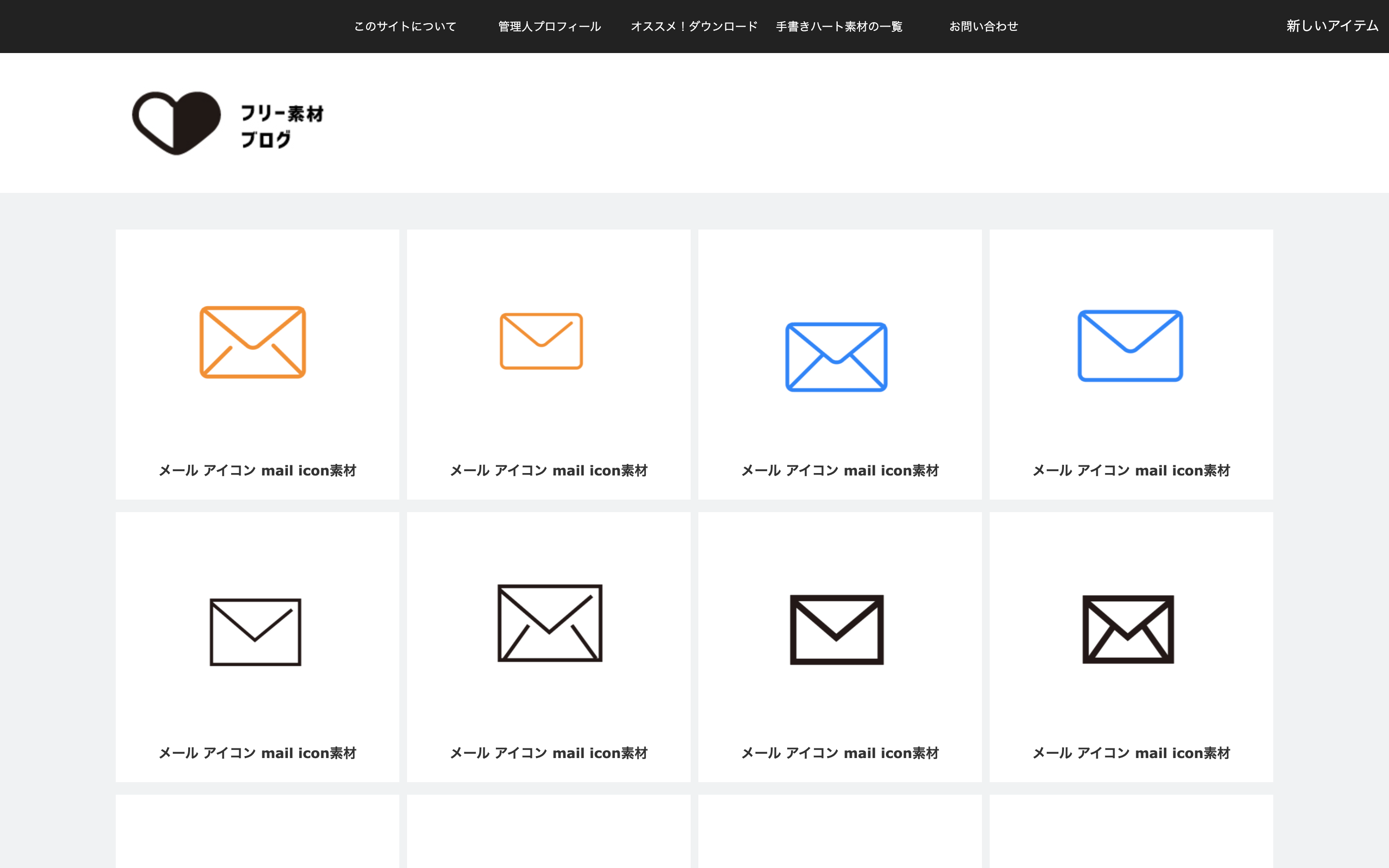Screen dimensions: 1389x868
Task: Click the フリー素材 ブログ site title text
Action: click(282, 126)
